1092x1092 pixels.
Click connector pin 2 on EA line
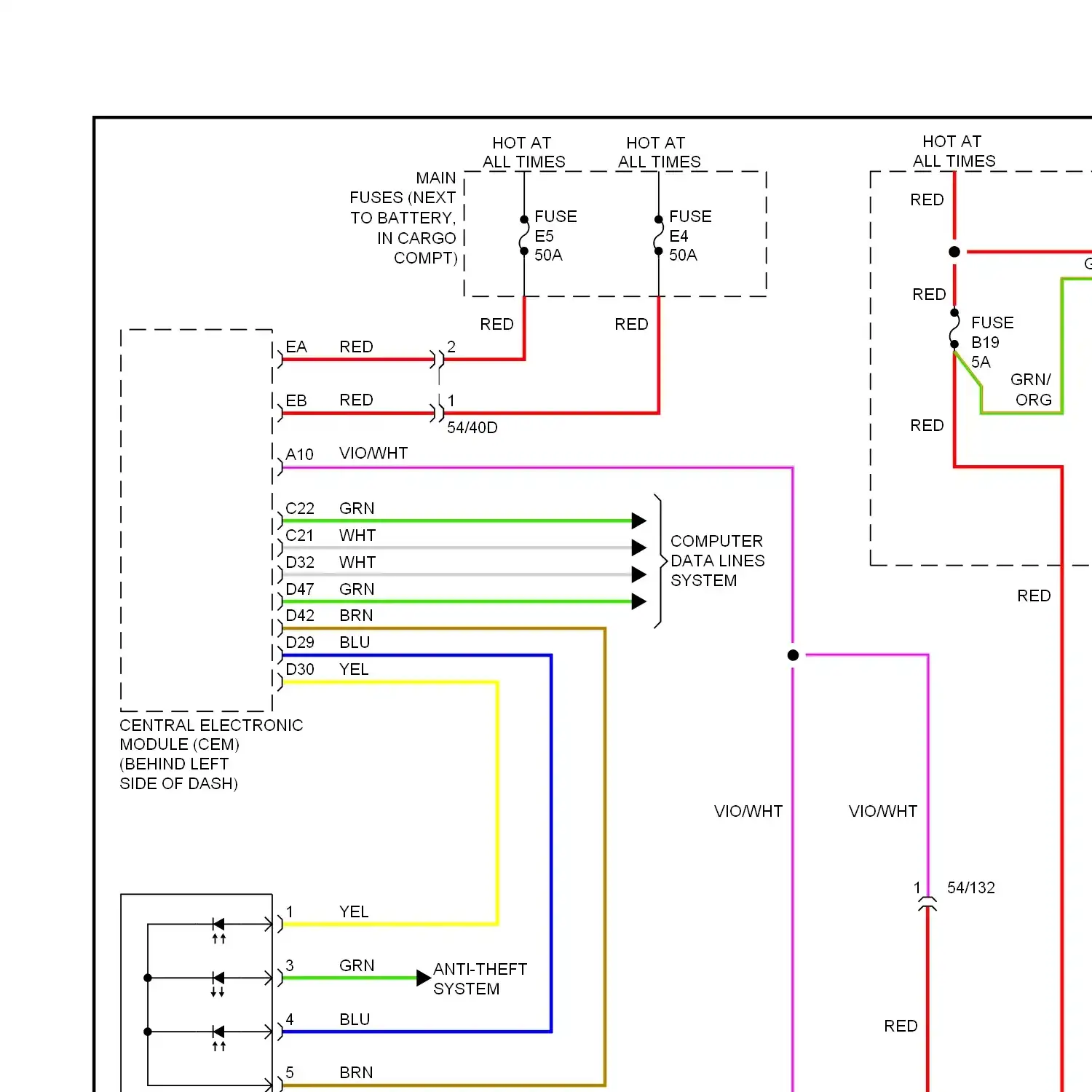click(438, 359)
